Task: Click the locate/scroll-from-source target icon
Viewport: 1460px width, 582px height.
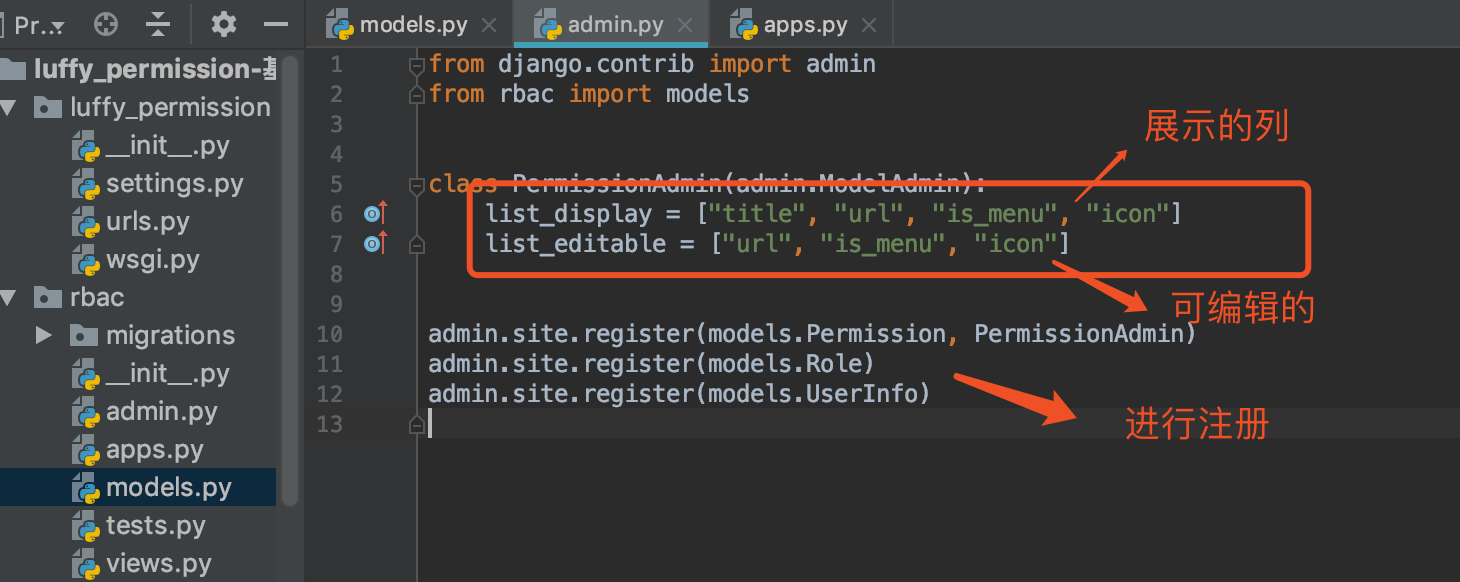Action: point(105,25)
